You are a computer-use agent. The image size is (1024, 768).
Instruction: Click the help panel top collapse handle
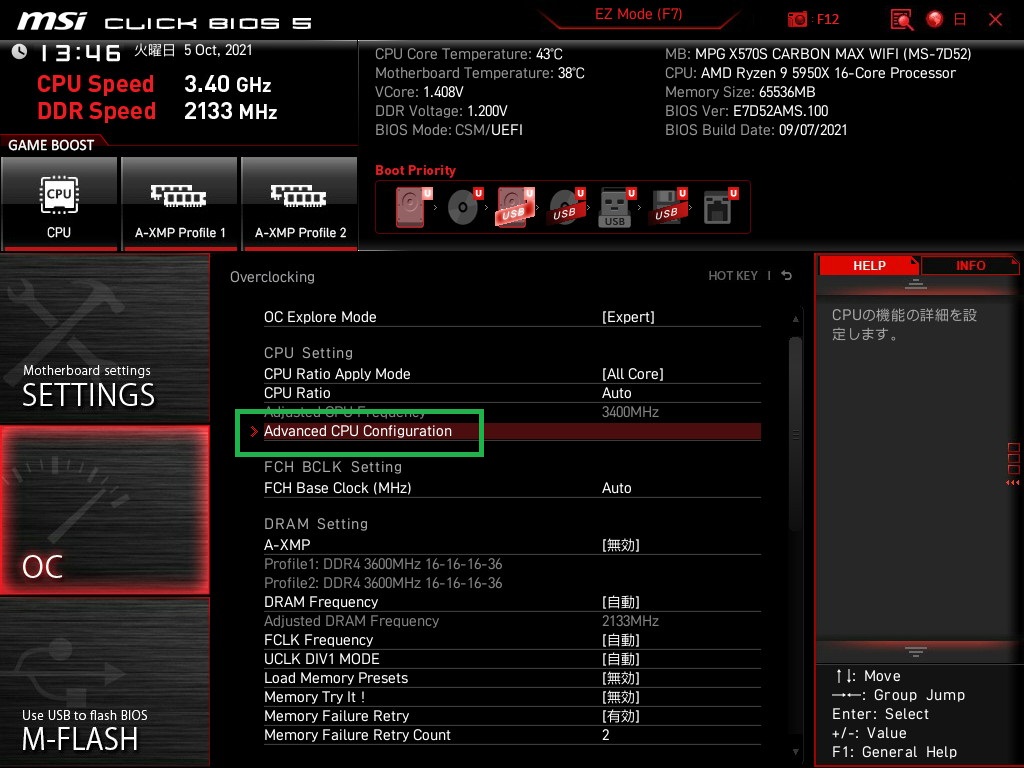click(x=916, y=283)
